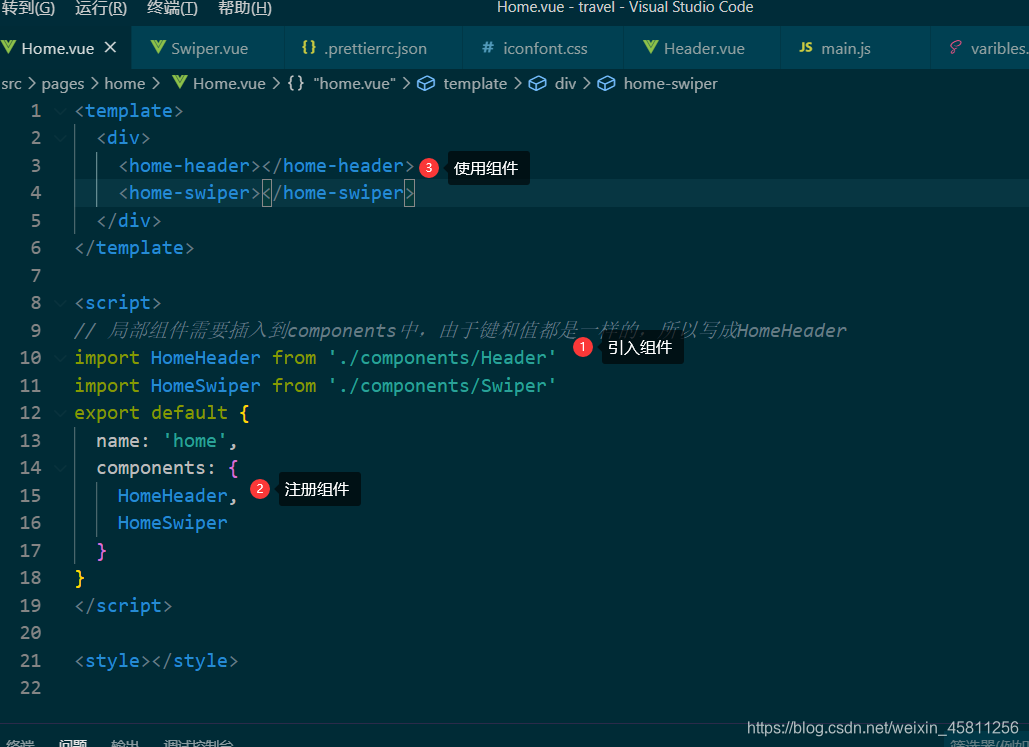The width and height of the screenshot is (1029, 747).
Task: Open the 帮助(H) menu
Action: pyautogui.click(x=244, y=8)
